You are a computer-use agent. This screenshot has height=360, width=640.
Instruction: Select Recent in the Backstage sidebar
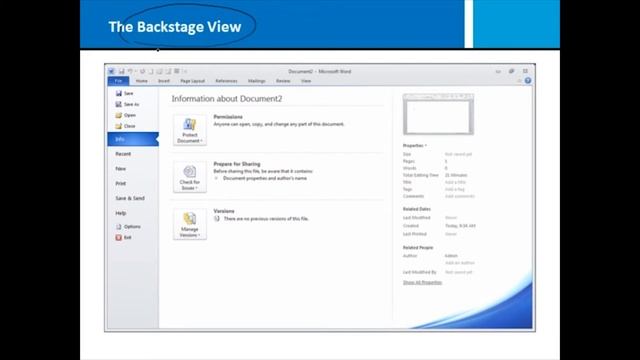coord(123,154)
